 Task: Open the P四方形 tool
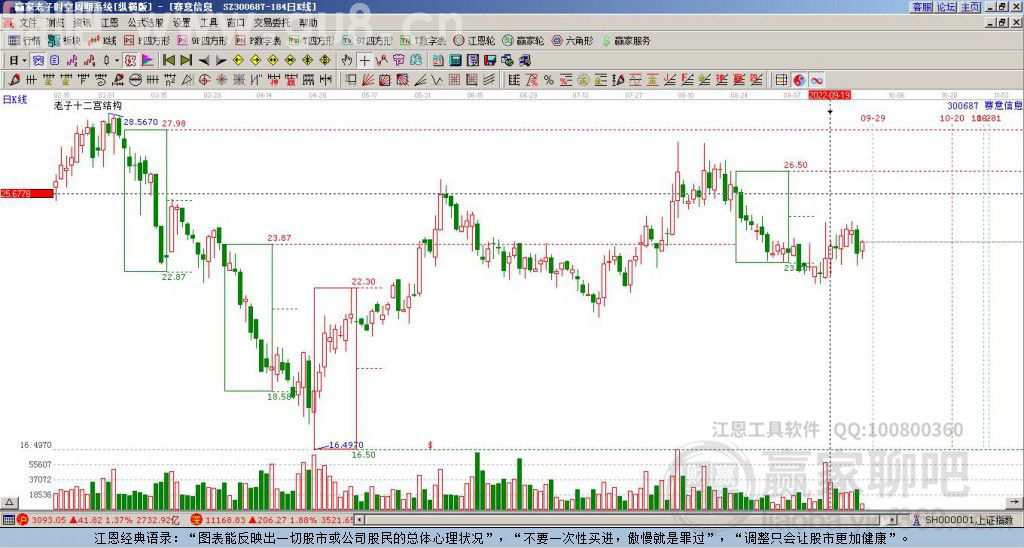[147, 40]
